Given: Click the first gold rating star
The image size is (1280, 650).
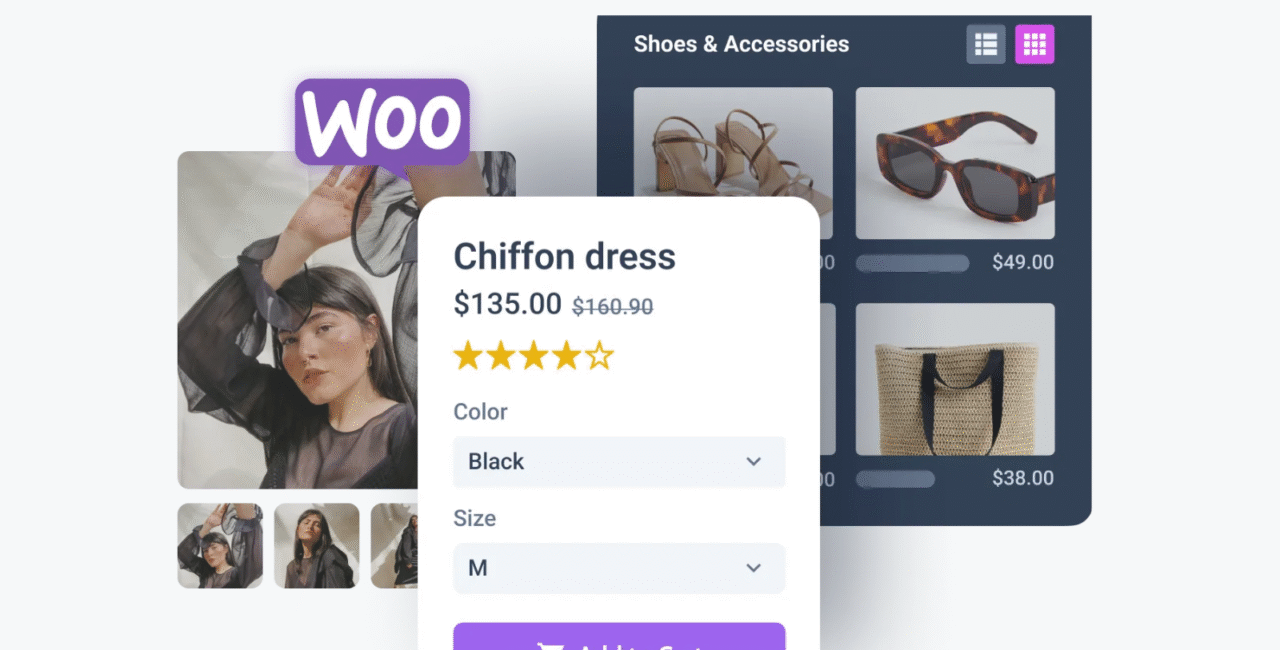Looking at the screenshot, I should (468, 355).
